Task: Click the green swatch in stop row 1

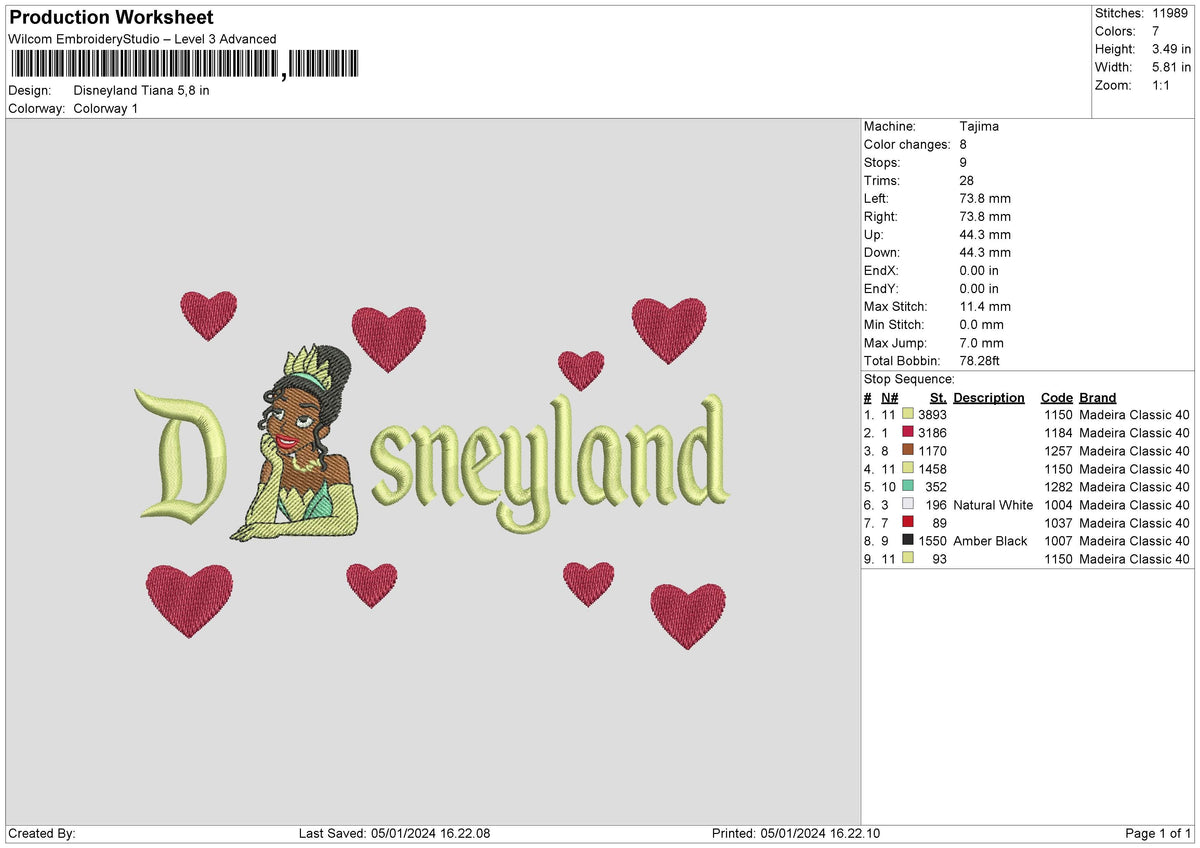Action: click(908, 415)
